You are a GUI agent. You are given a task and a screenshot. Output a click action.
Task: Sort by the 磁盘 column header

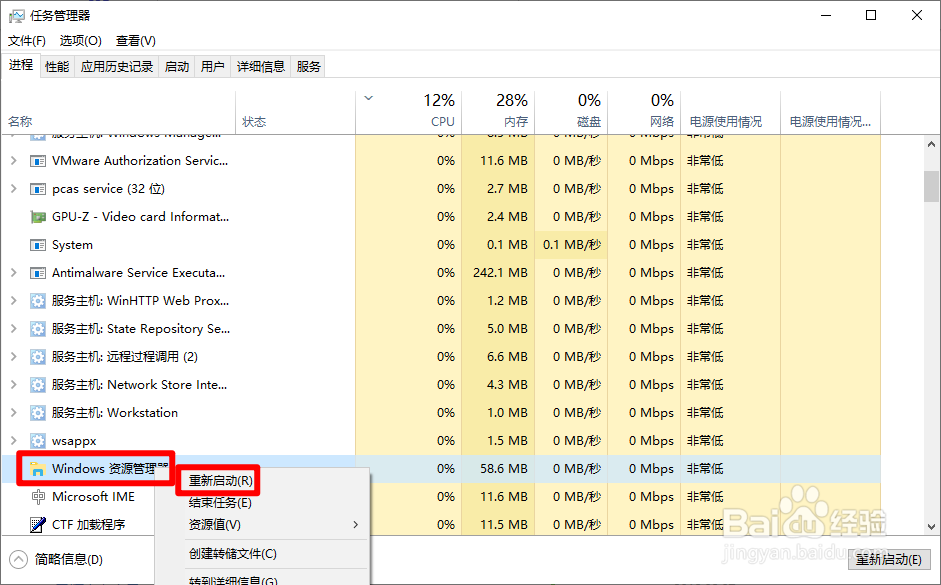(x=571, y=113)
